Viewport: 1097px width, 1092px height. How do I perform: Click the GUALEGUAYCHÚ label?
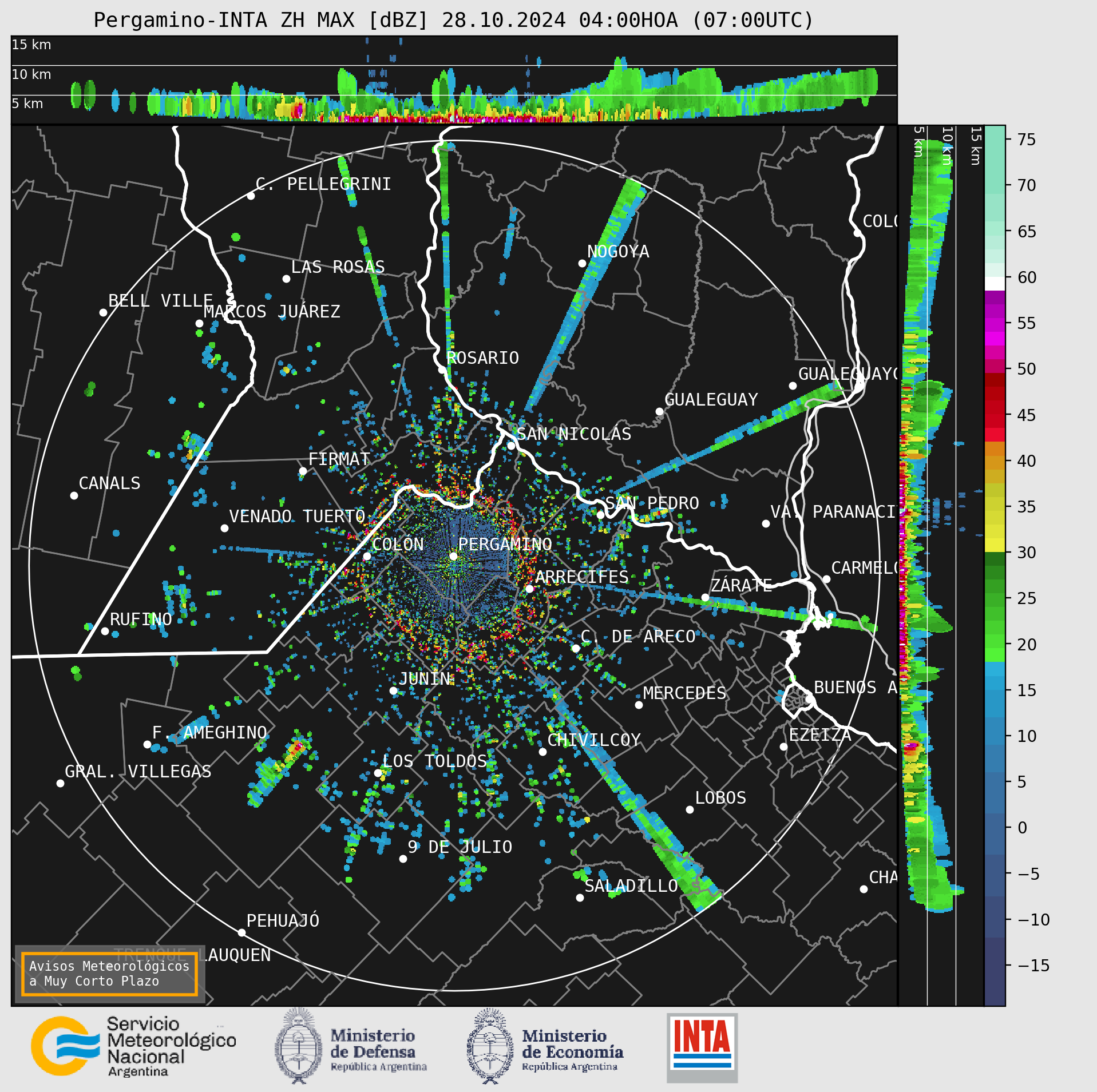pos(847,374)
